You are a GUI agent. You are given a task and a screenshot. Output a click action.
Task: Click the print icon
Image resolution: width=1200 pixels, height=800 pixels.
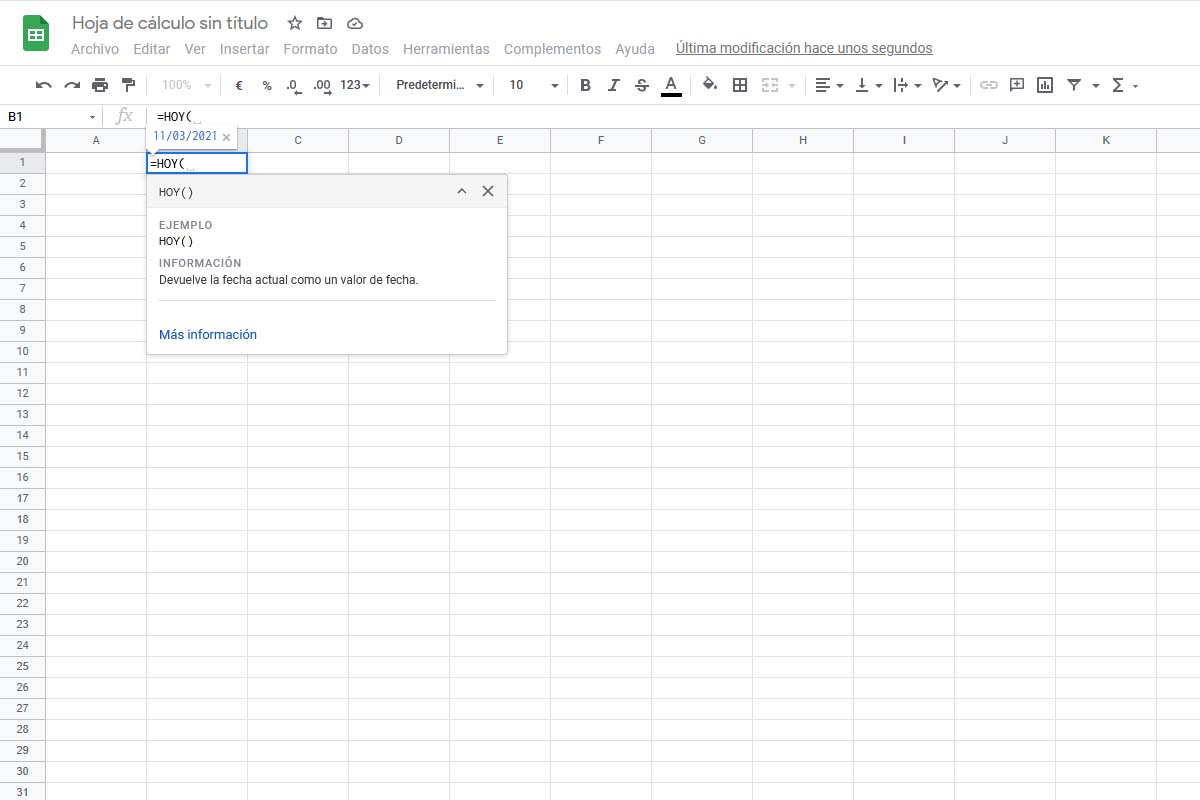[x=100, y=85]
